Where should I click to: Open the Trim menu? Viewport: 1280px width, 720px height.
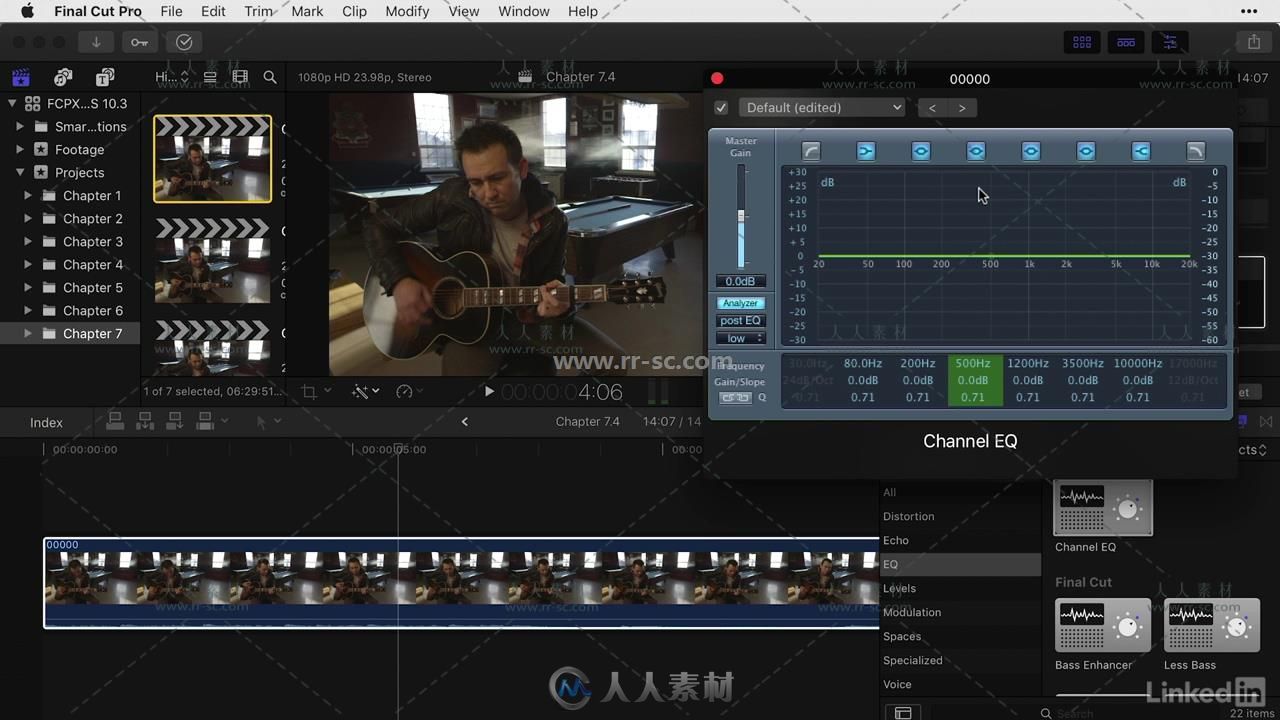click(x=259, y=11)
